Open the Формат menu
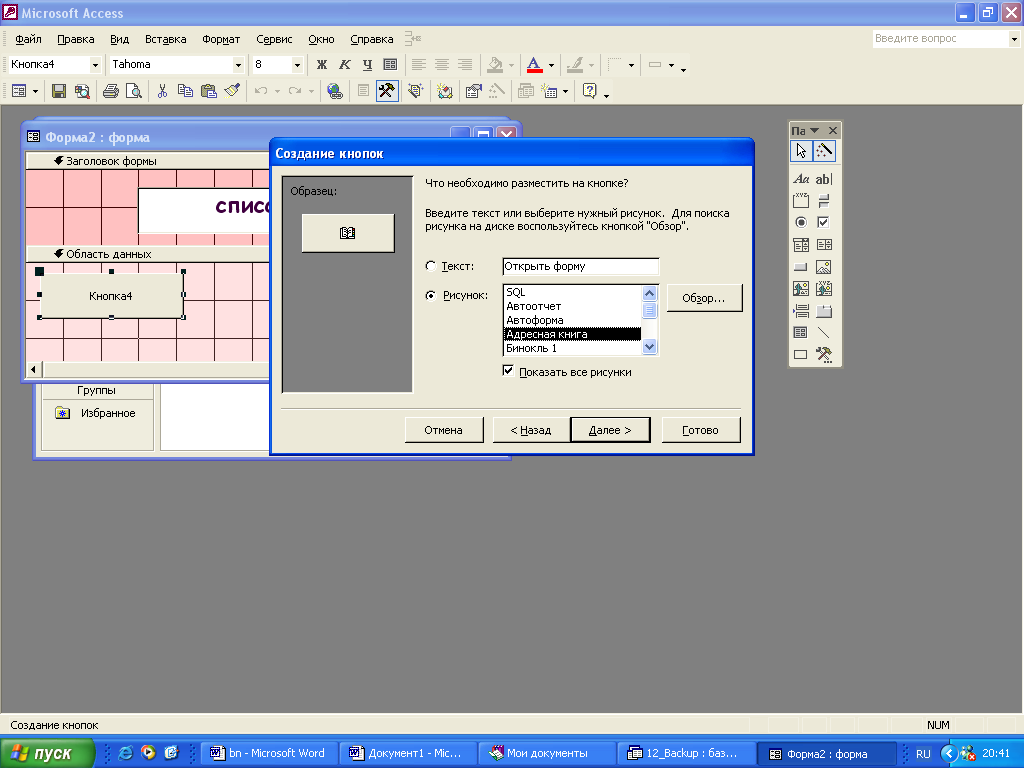This screenshot has width=1024, height=768. 221,39
